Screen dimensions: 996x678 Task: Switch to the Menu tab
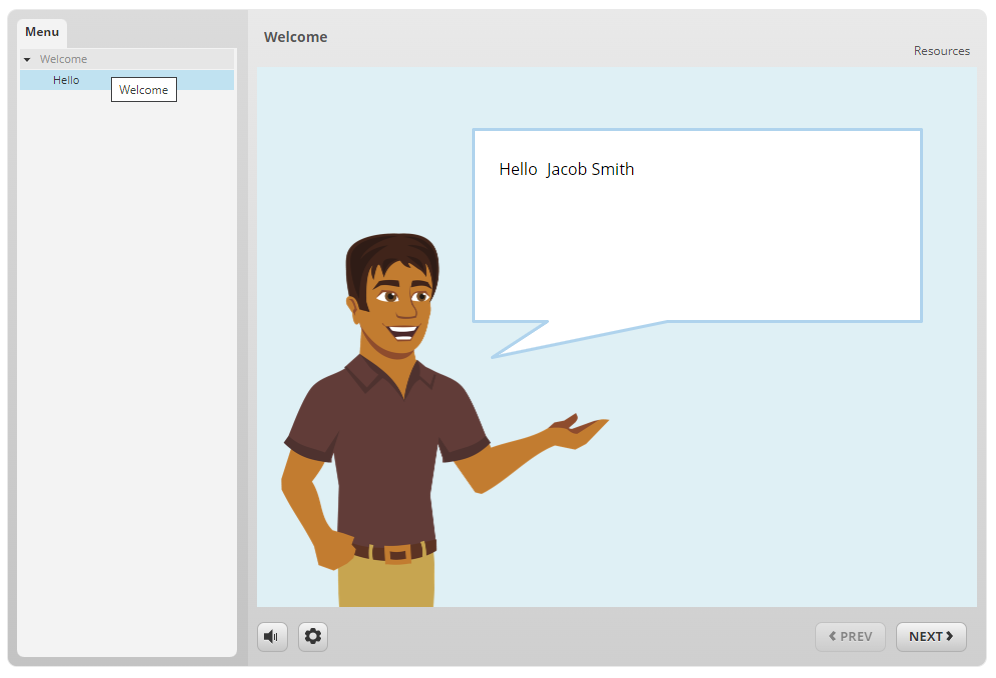coord(42,32)
